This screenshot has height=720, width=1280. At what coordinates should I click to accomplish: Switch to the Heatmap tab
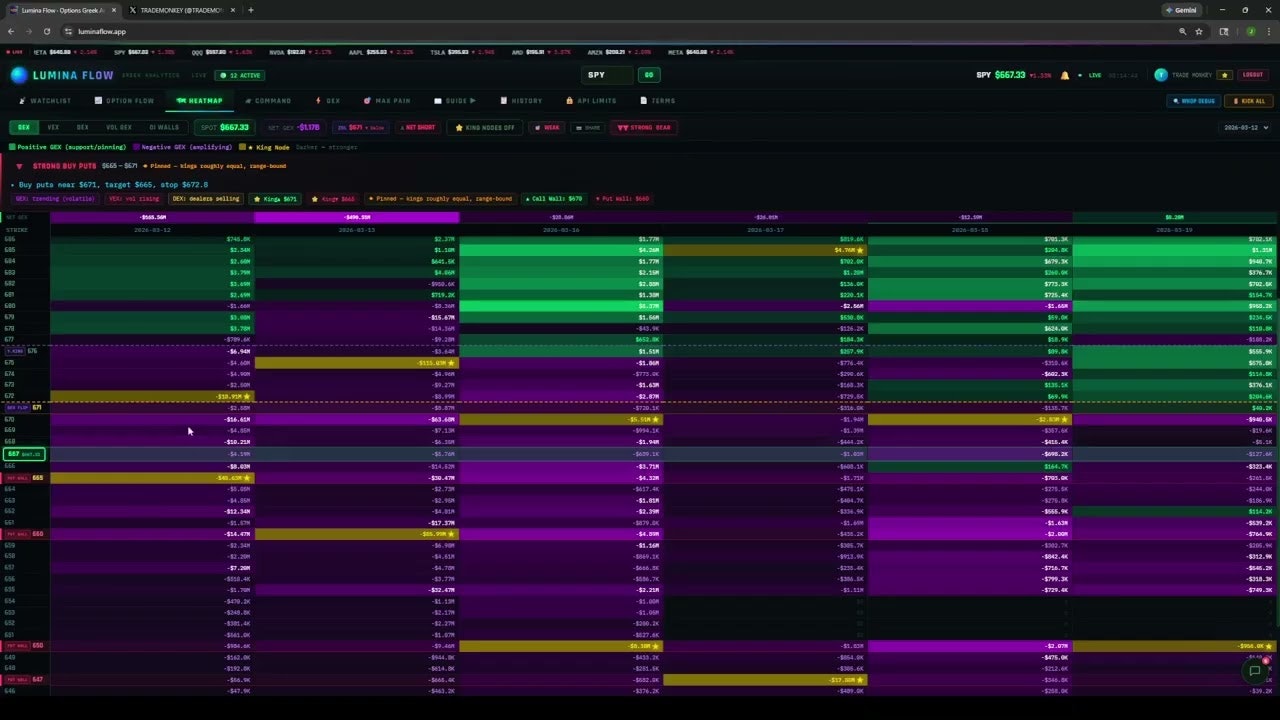tap(199, 101)
